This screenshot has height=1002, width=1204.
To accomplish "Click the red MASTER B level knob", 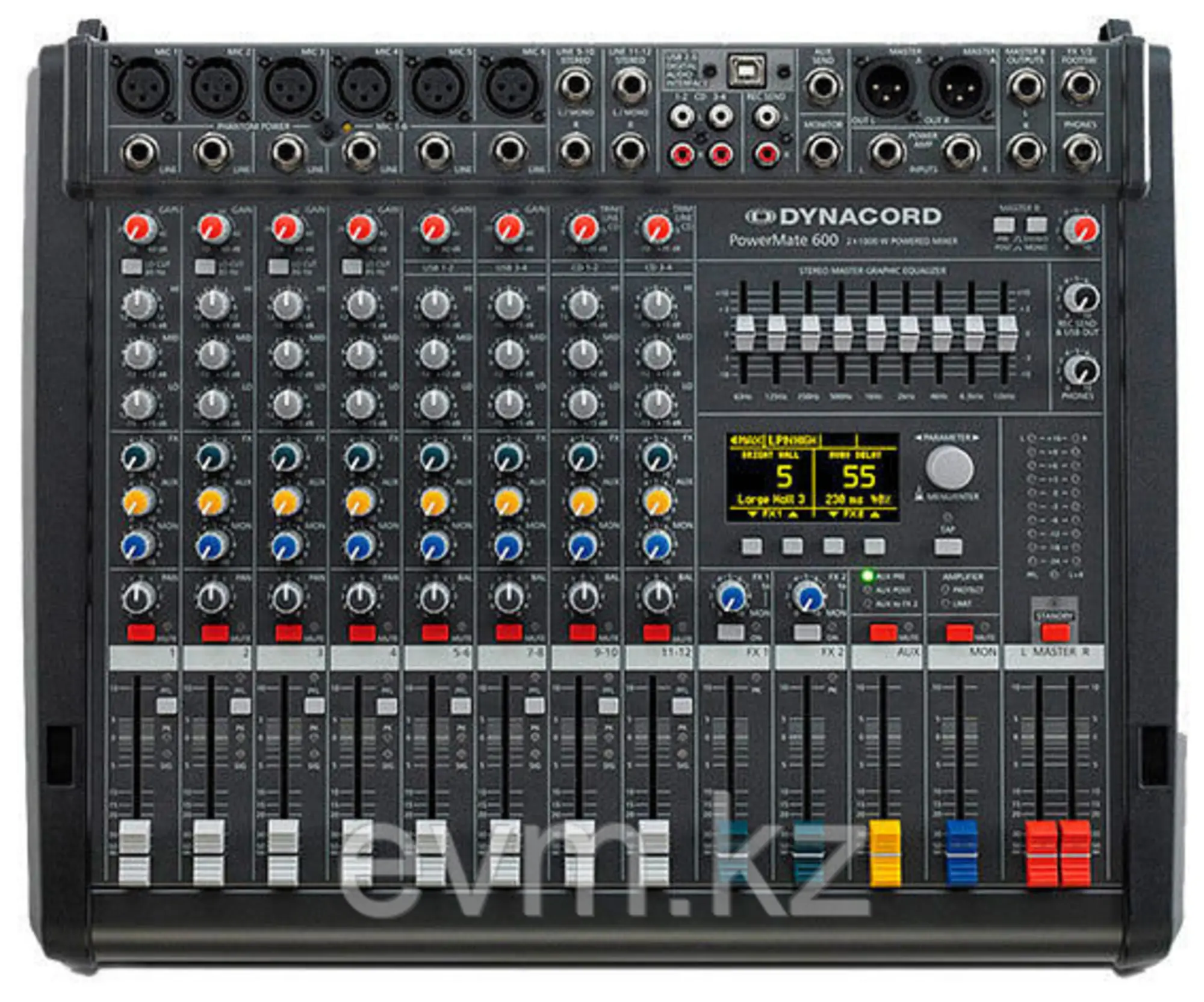I will (x=1082, y=230).
